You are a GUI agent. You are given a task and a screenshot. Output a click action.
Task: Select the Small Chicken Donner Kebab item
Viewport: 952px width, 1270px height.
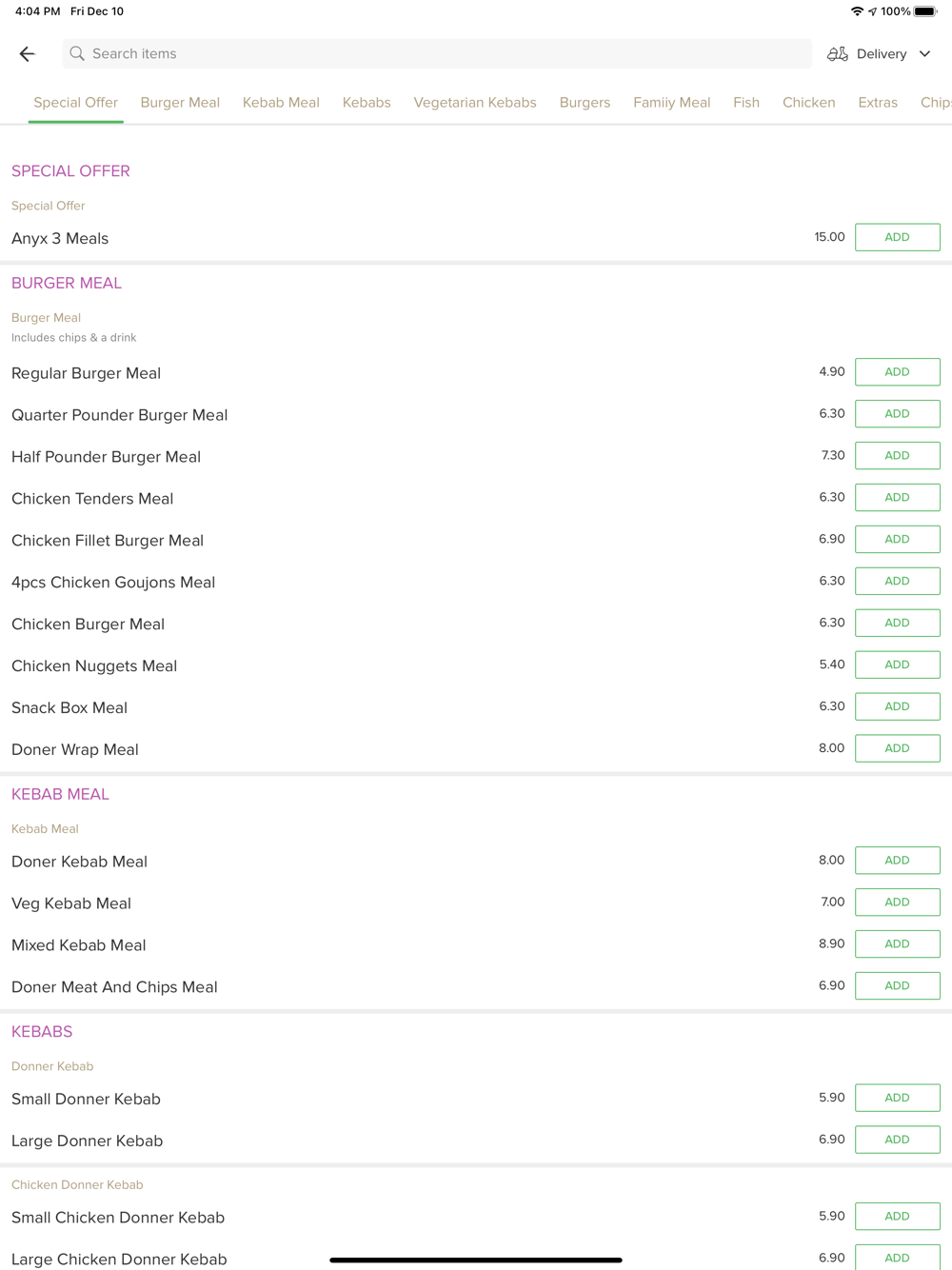click(118, 1218)
